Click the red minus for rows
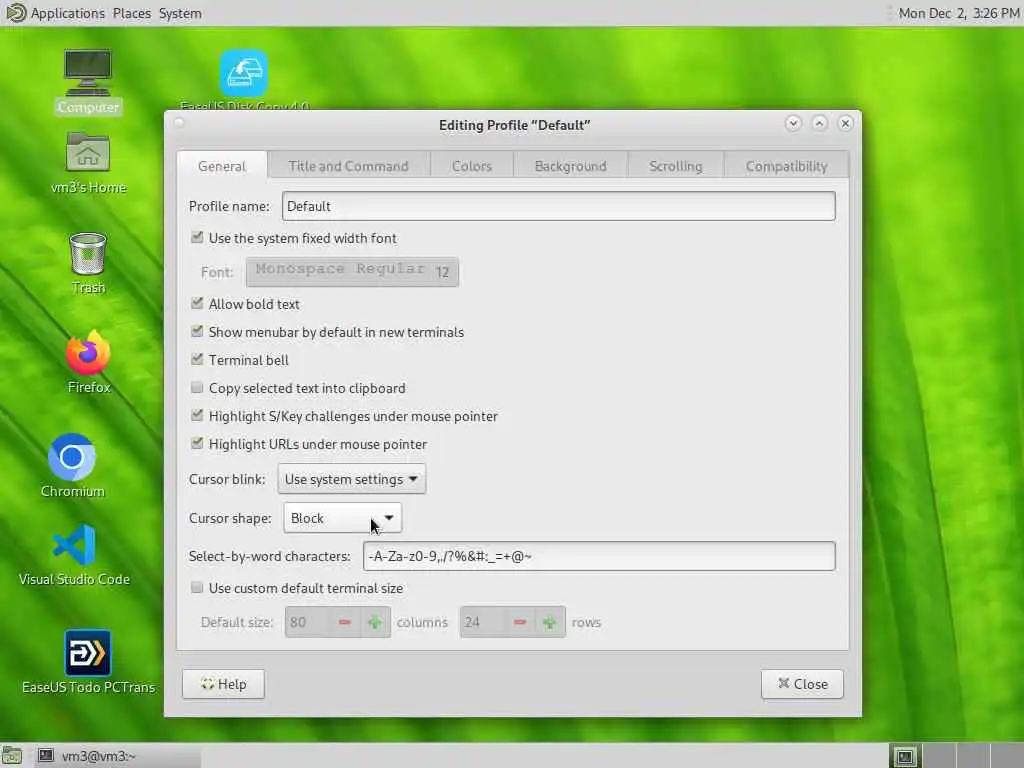Viewport: 1024px width, 768px height. (x=520, y=622)
